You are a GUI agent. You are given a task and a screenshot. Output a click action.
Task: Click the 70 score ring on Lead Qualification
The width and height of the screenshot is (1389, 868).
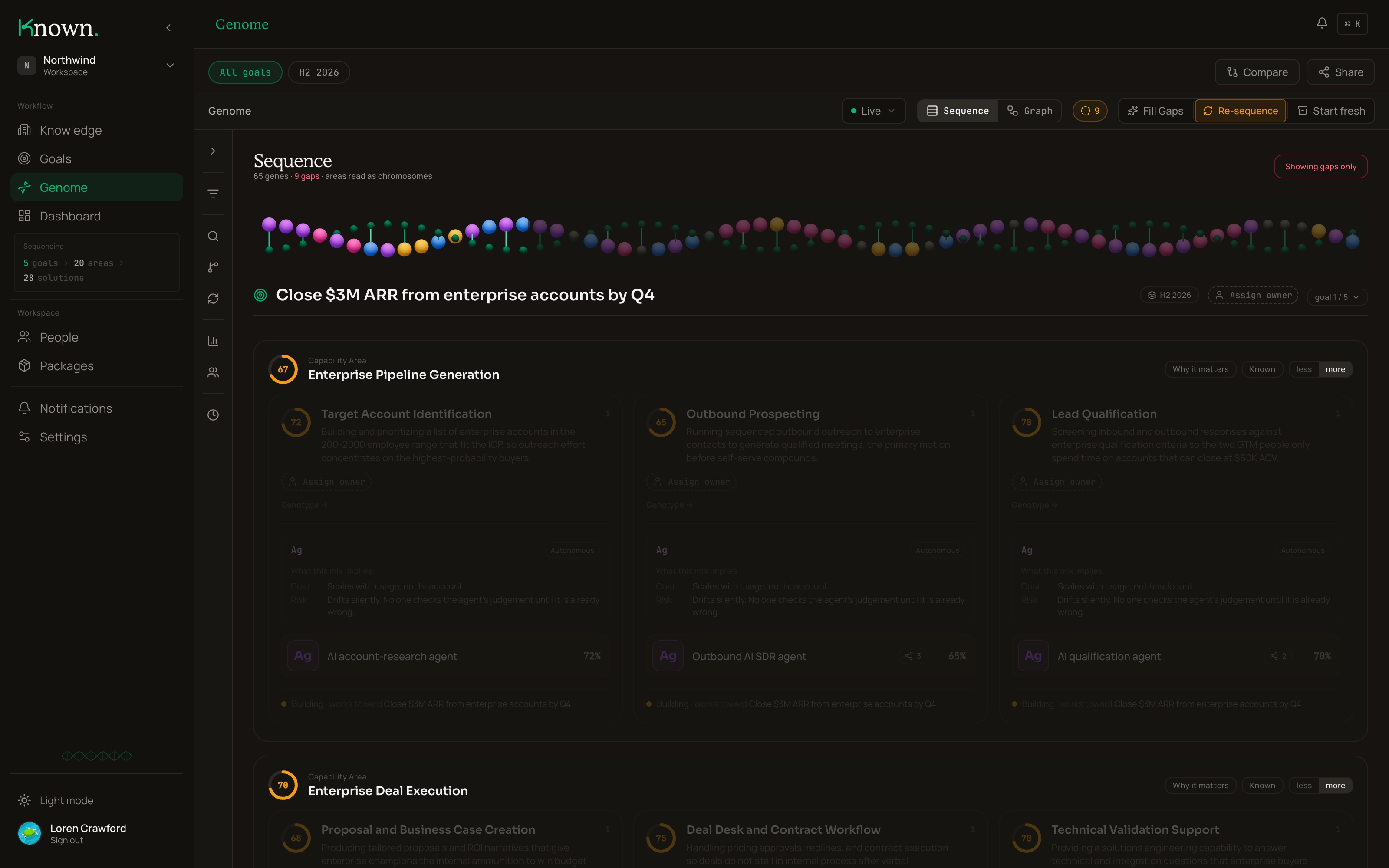[1026, 423]
